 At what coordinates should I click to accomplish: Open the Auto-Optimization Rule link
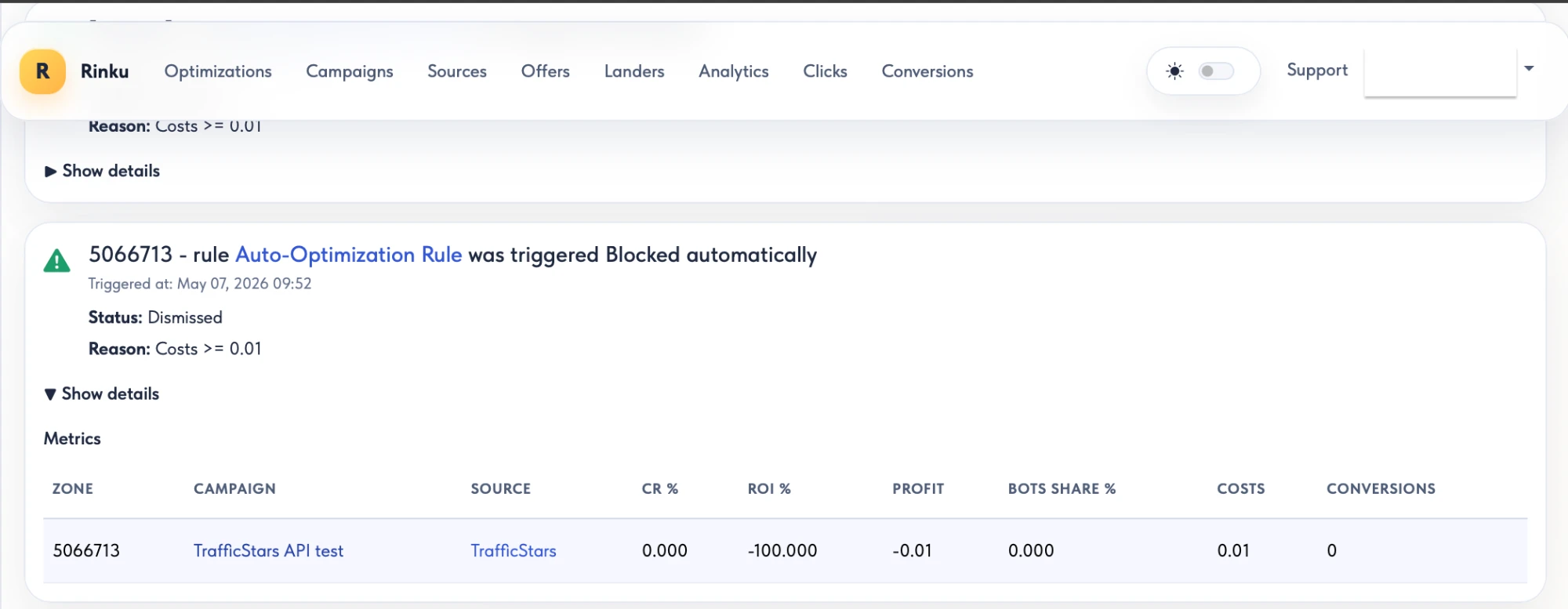pyautogui.click(x=349, y=255)
